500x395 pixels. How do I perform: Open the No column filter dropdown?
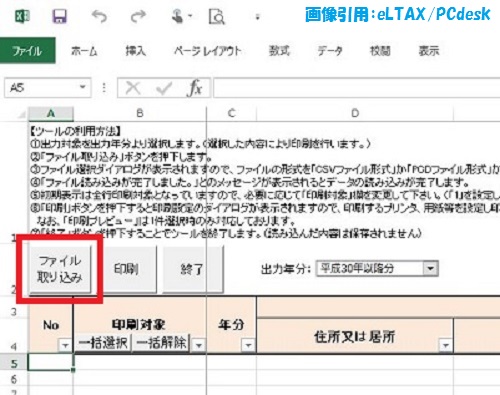click(x=65, y=345)
